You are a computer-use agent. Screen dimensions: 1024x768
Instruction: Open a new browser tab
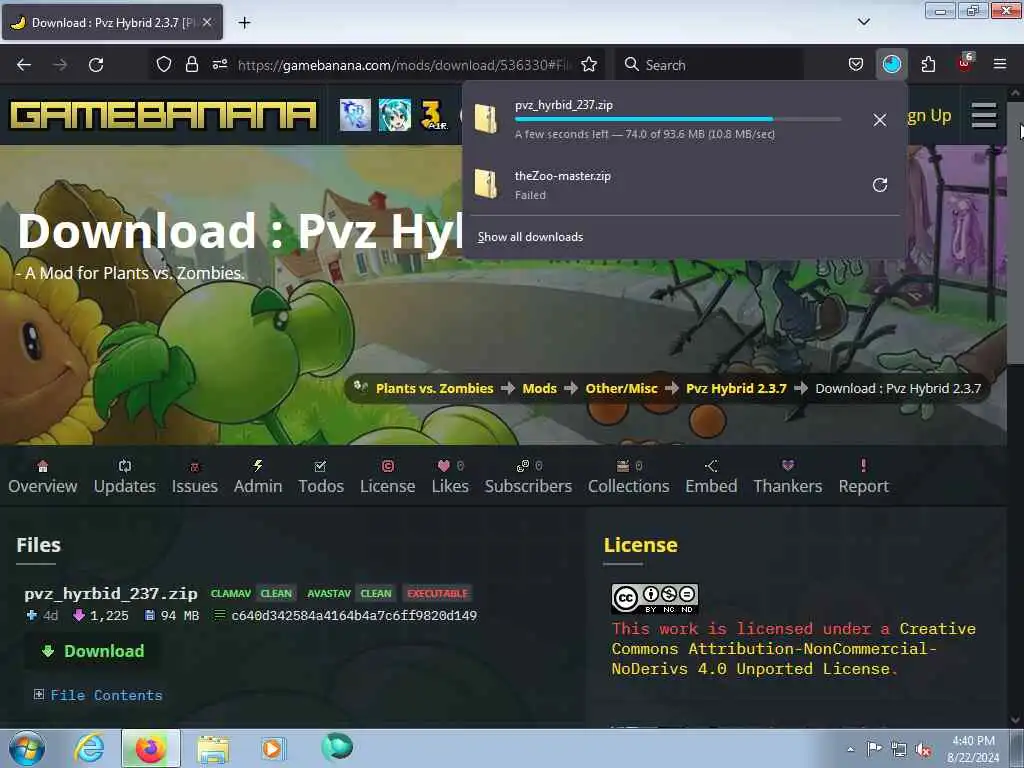click(x=244, y=23)
